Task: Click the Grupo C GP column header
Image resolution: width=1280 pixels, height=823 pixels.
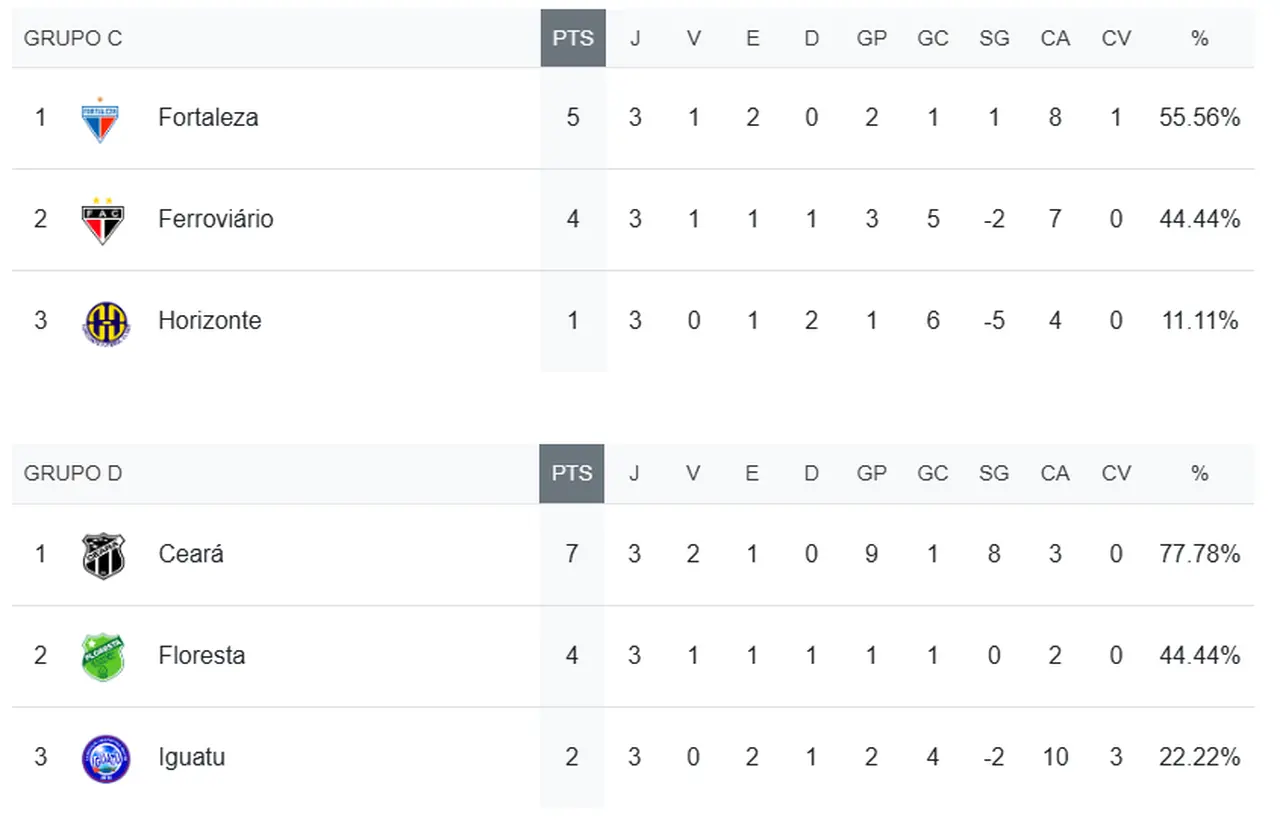Action: tap(872, 38)
